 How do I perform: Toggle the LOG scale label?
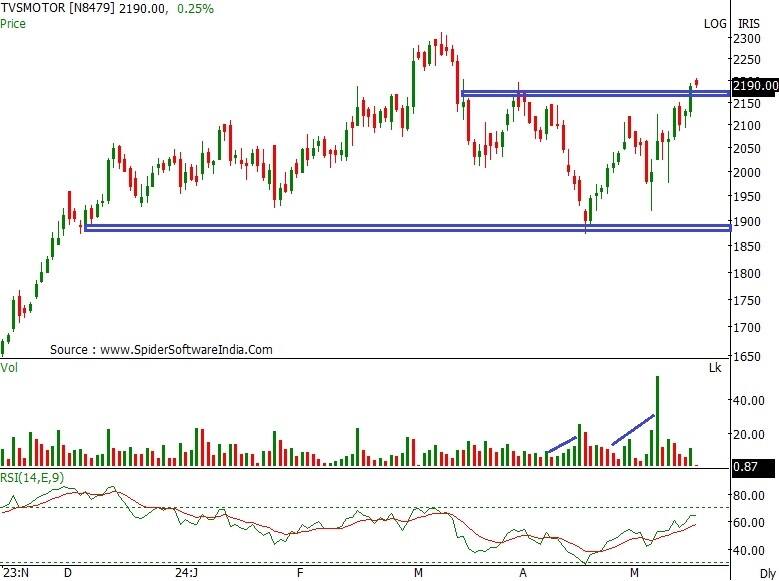pos(715,23)
